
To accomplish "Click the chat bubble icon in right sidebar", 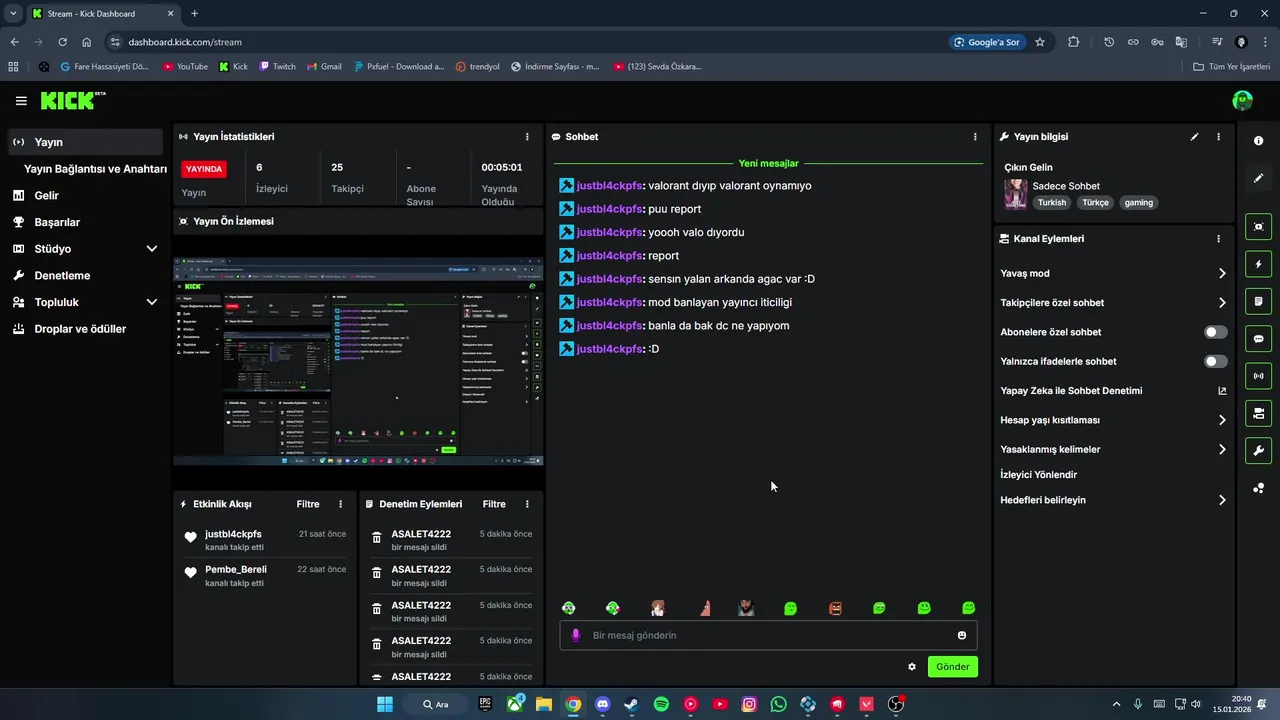I will pos(1258,339).
